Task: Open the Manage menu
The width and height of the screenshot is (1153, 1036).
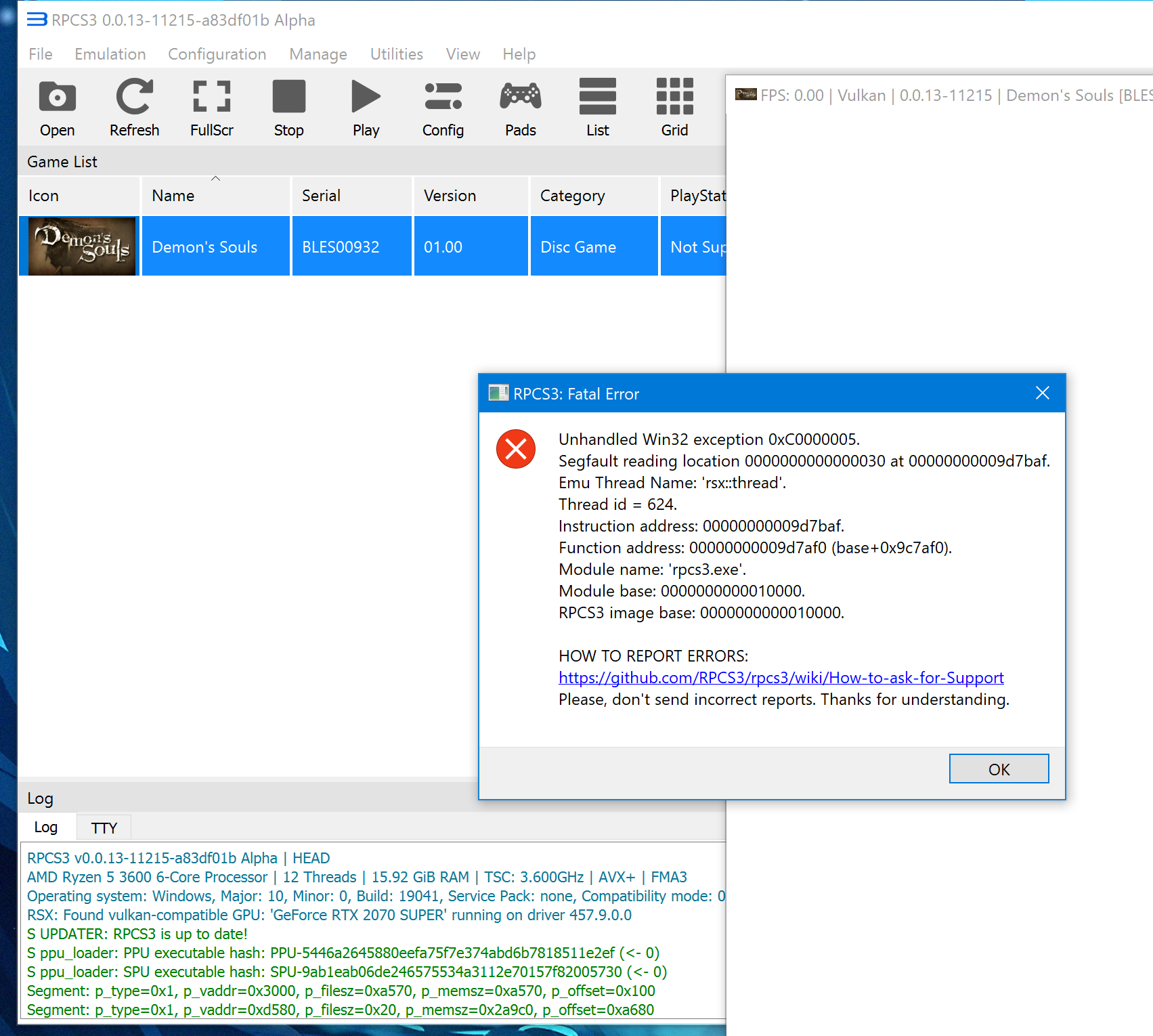Action: click(x=318, y=54)
